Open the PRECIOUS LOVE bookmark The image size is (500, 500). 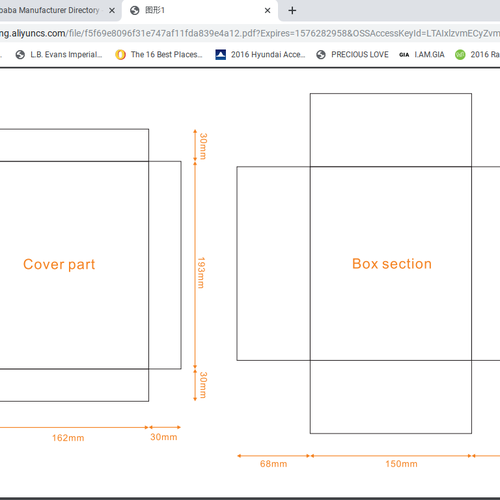point(352,55)
